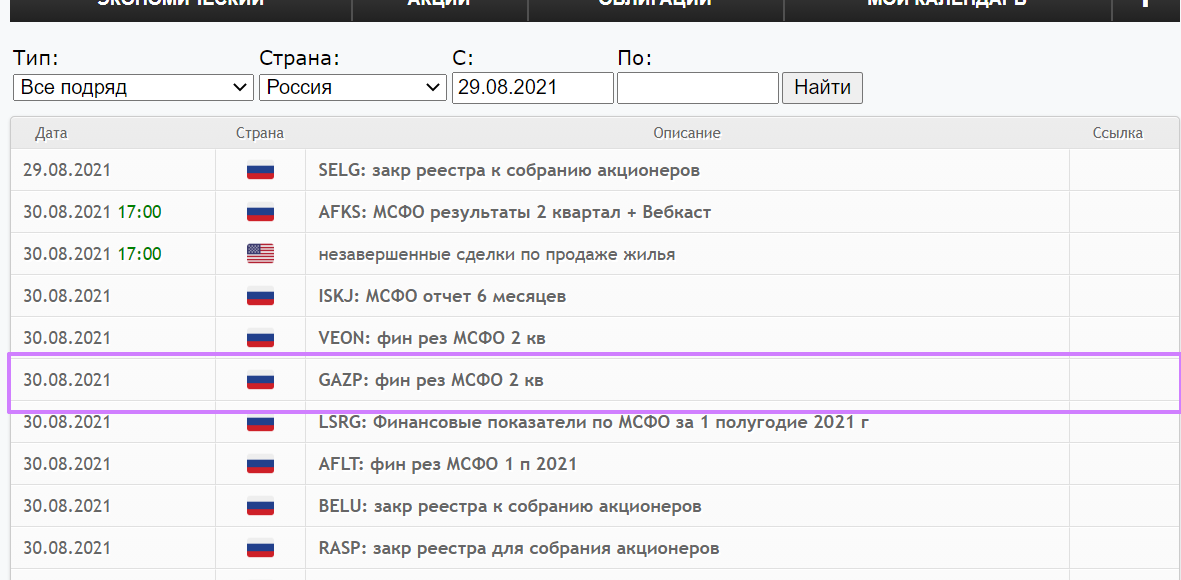Click the Russian flag in BELU row
1181x580 pixels.
click(261, 507)
